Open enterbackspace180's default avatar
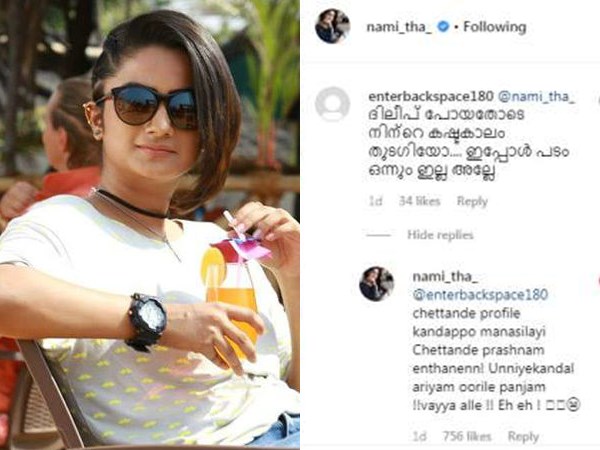 pyautogui.click(x=332, y=104)
